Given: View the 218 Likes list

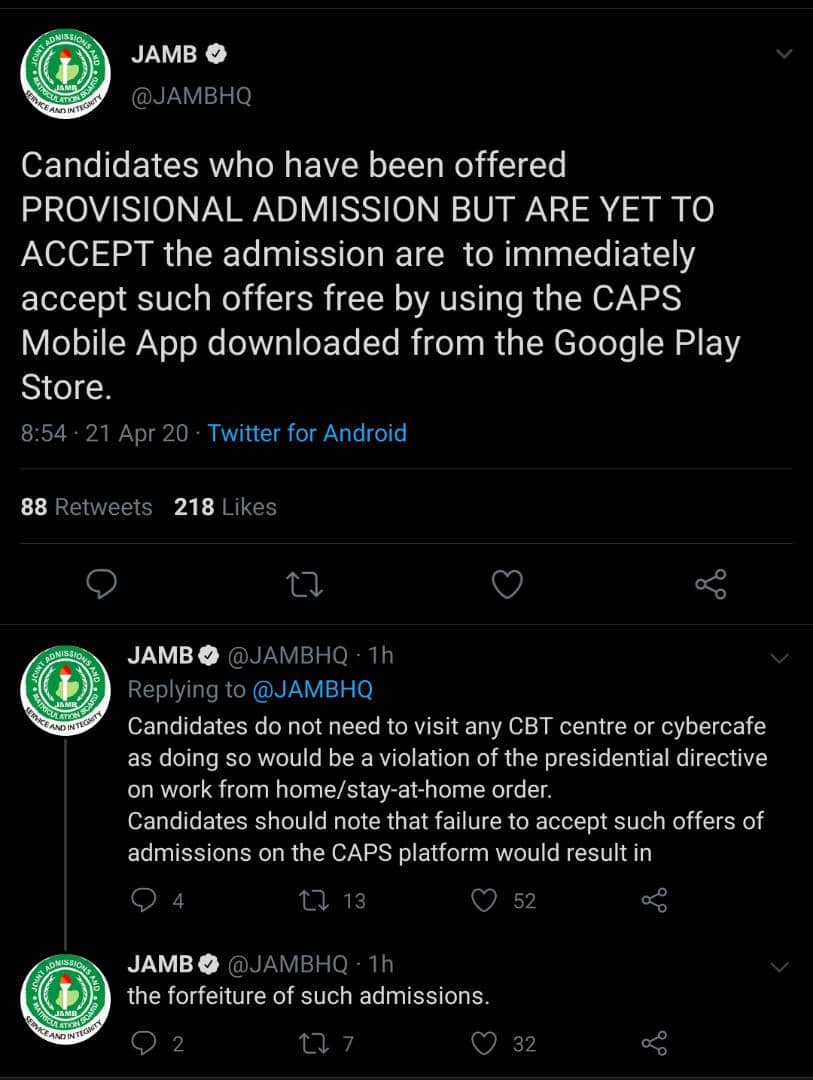Looking at the screenshot, I should point(225,507).
